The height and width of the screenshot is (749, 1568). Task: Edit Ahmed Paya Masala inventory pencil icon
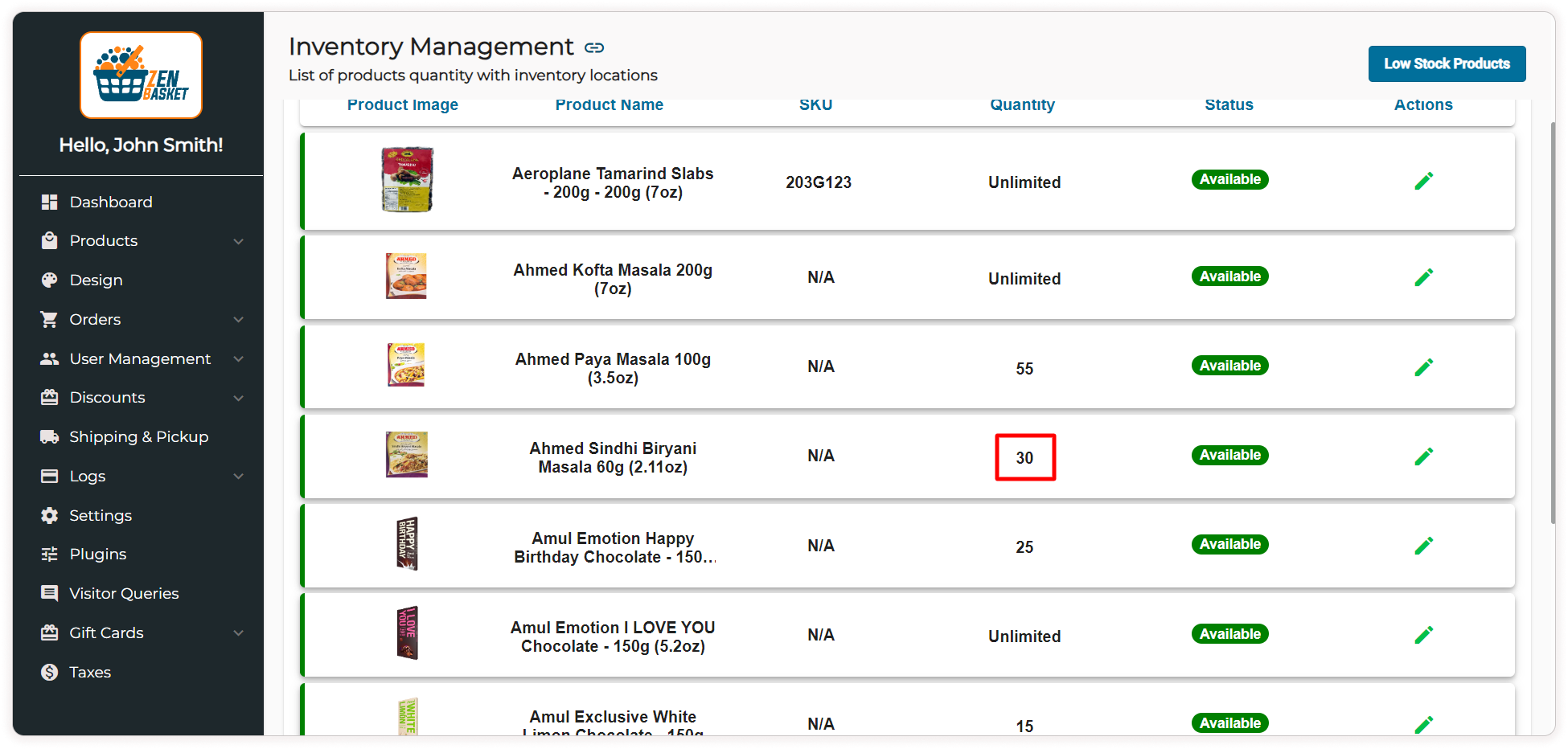(x=1423, y=367)
